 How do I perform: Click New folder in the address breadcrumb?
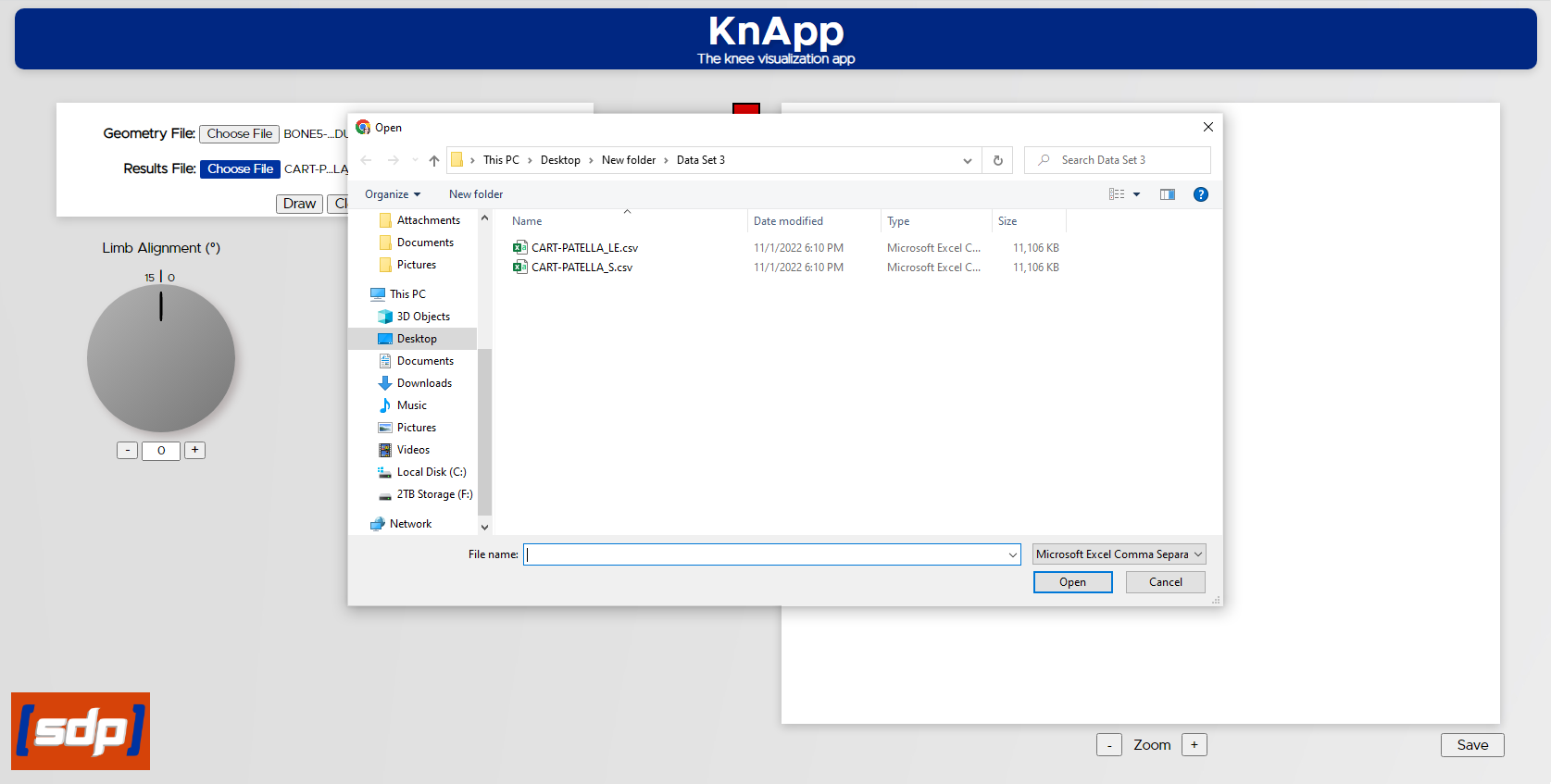tap(629, 160)
